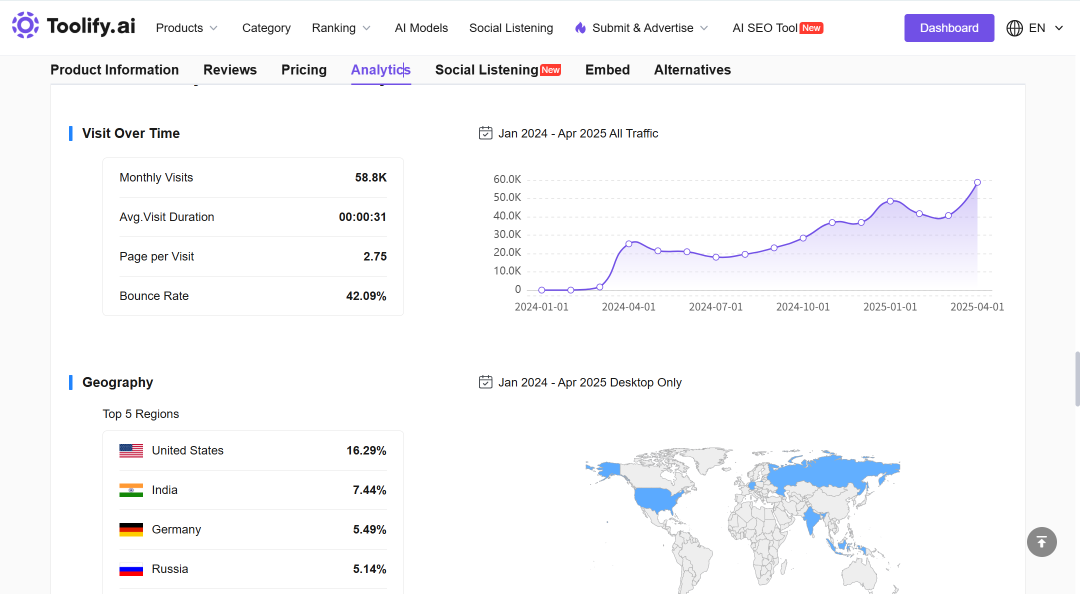The height and width of the screenshot is (594, 1080).
Task: Click the Dashboard button
Action: 949,28
